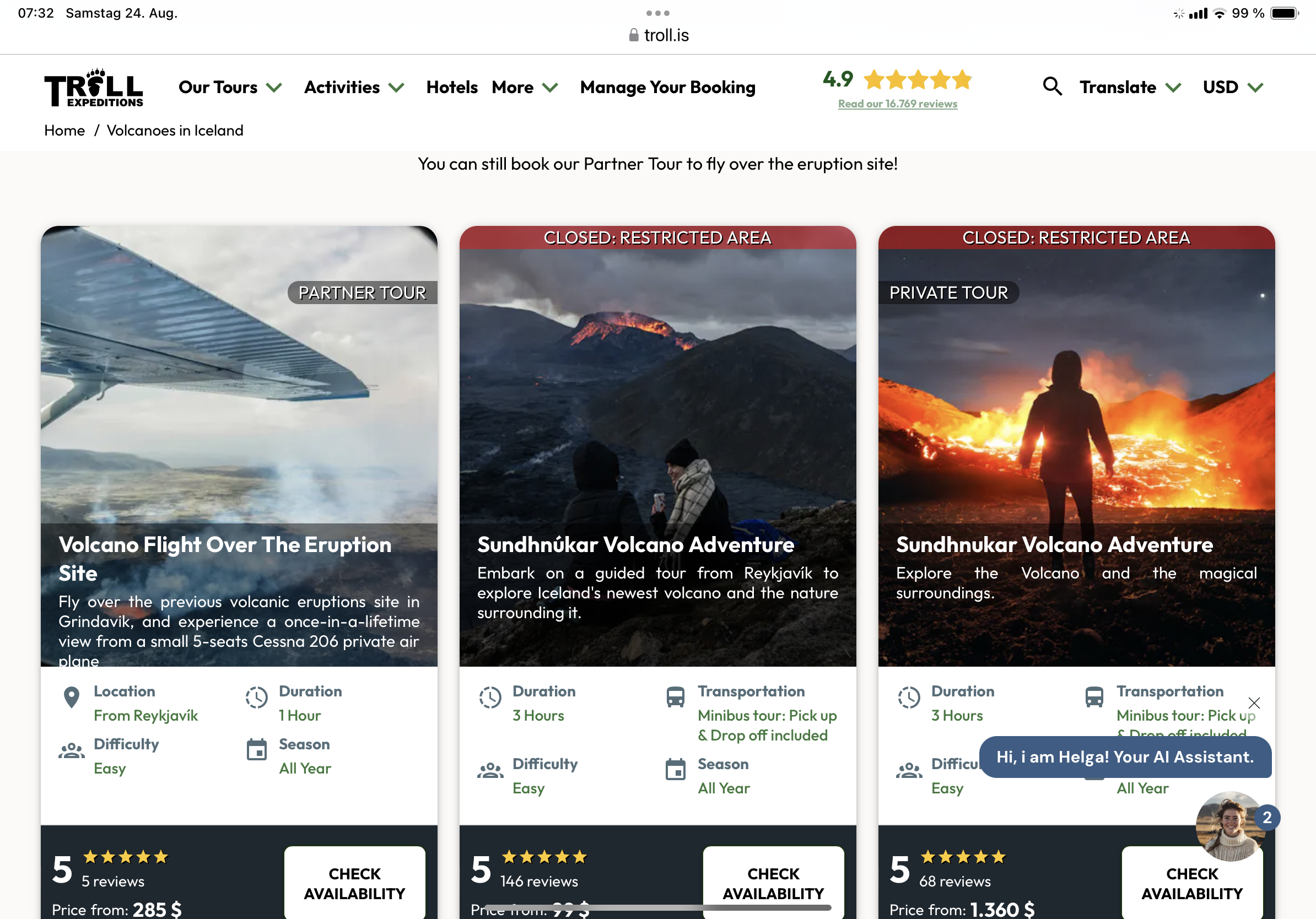Expand the Our Tours dropdown menu
The width and height of the screenshot is (1316, 919).
(230, 87)
